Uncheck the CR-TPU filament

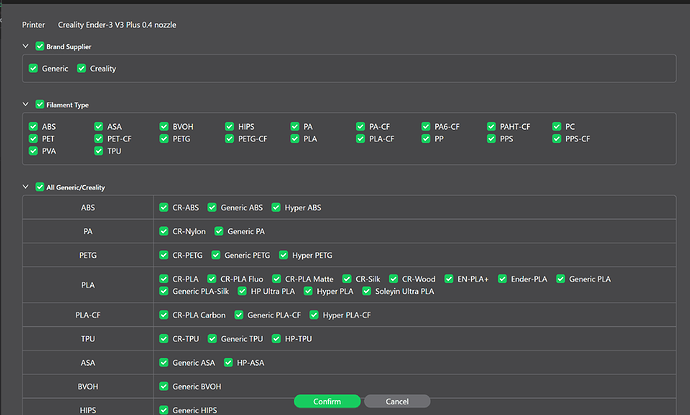tap(164, 338)
